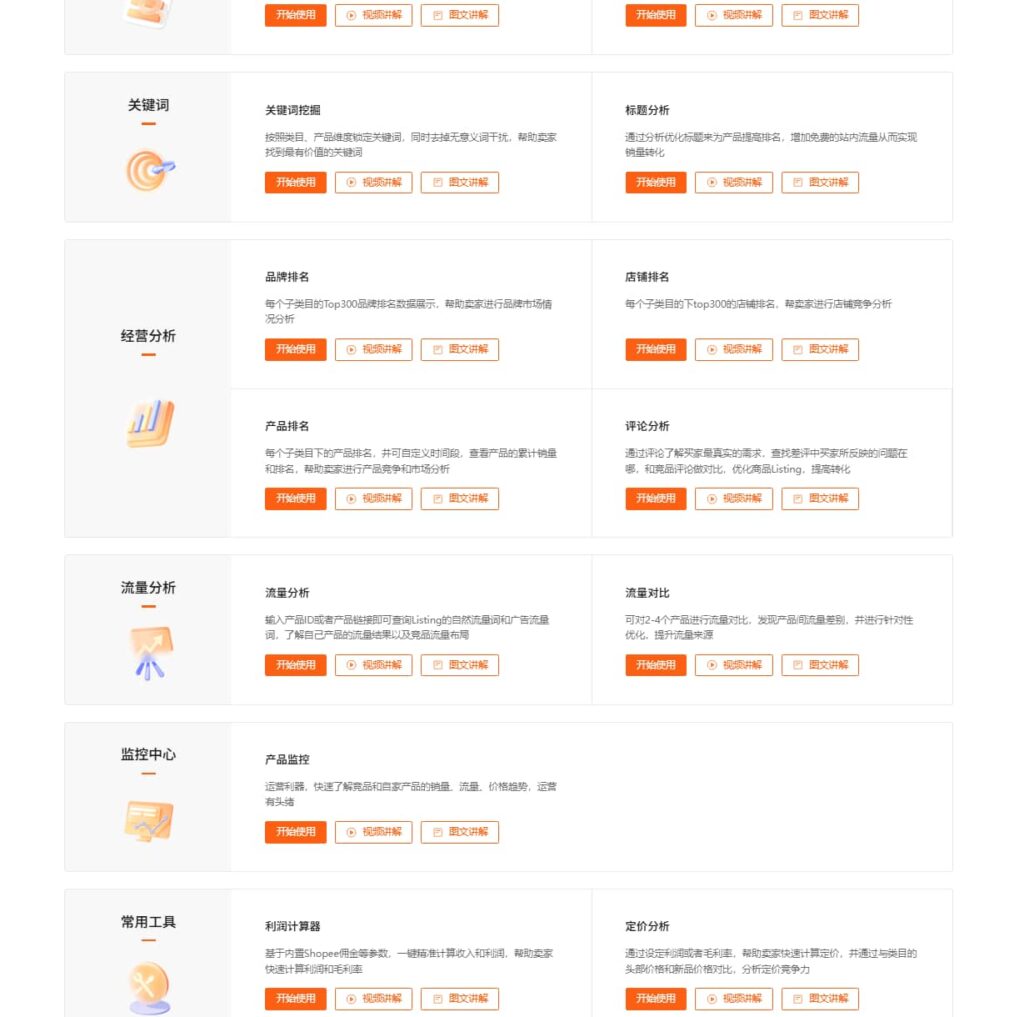Open 利润计算器 using 开始使用
The width and height of the screenshot is (1024, 1017).
pyautogui.click(x=295, y=998)
